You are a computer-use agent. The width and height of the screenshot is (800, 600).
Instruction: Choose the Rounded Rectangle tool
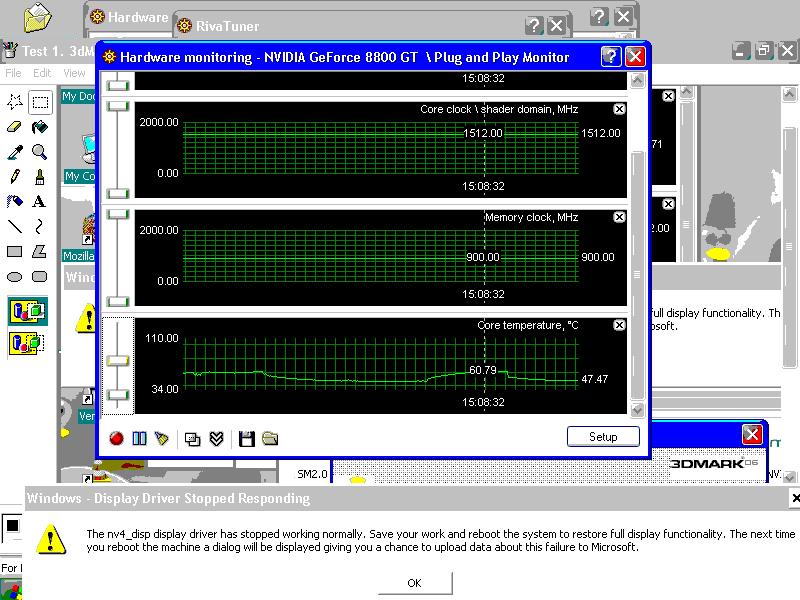tap(39, 277)
